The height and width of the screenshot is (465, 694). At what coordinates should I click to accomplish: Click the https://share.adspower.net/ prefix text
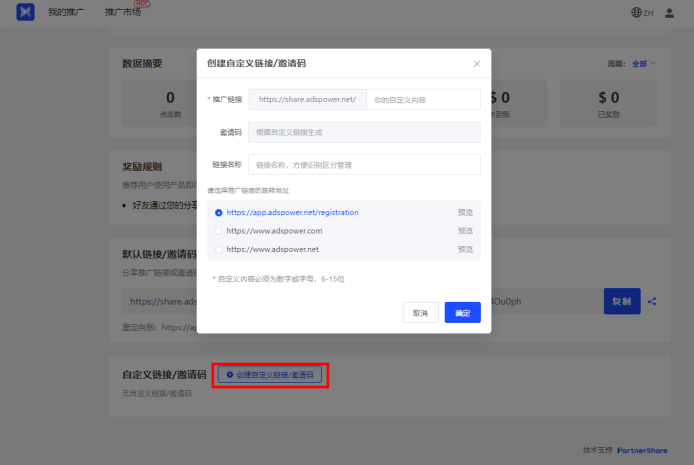pos(307,100)
